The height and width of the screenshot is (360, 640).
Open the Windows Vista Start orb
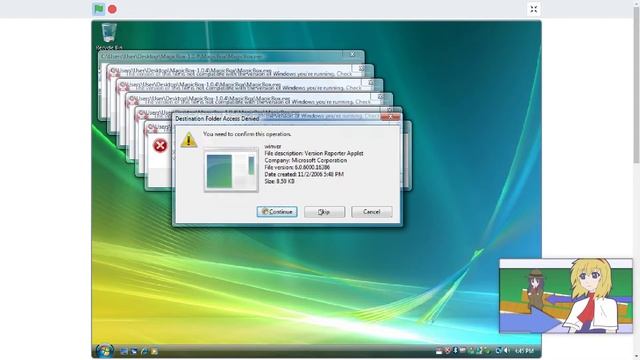pyautogui.click(x=104, y=351)
